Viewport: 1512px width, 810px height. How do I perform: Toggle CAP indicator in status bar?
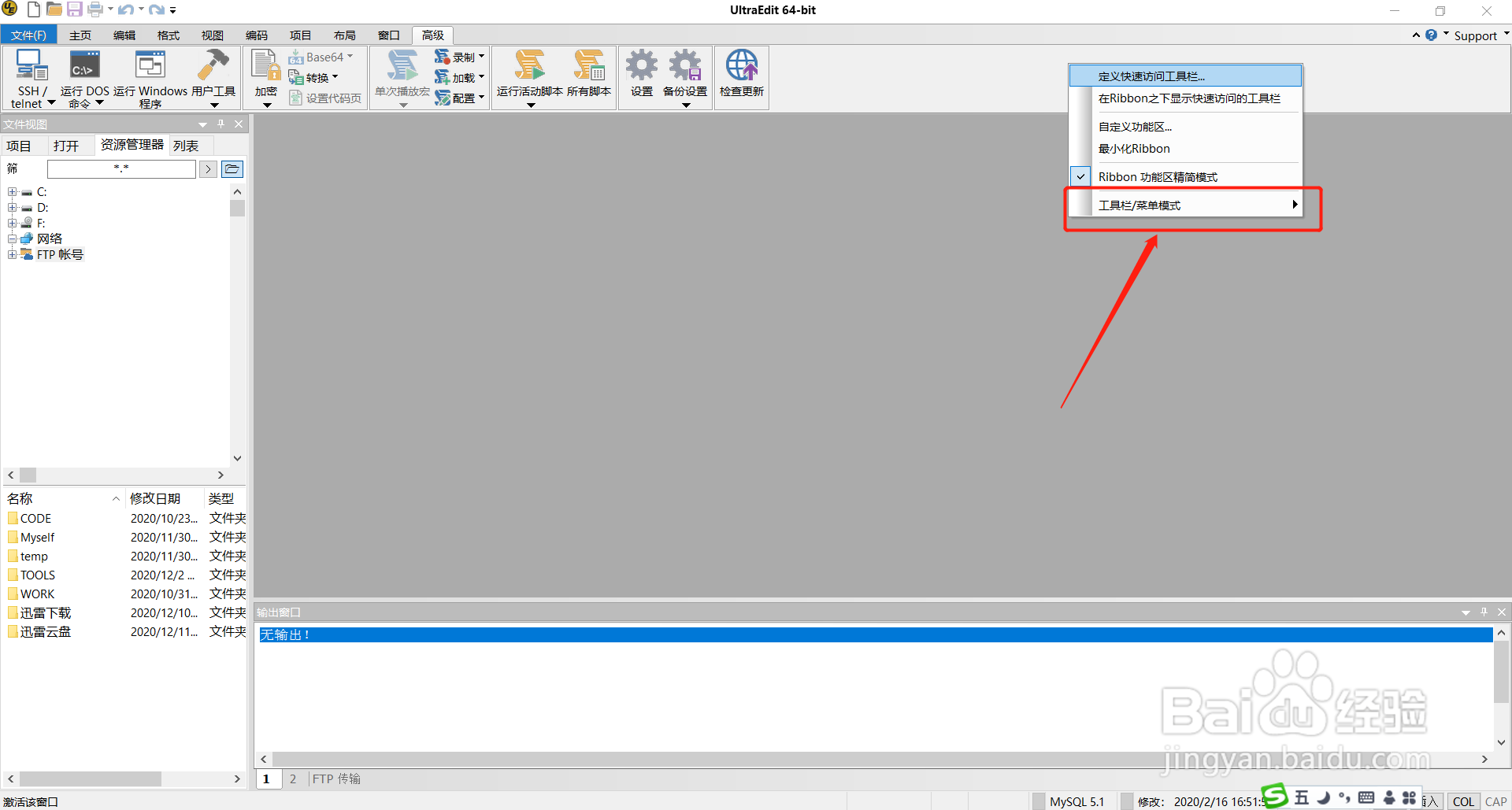pos(1495,801)
